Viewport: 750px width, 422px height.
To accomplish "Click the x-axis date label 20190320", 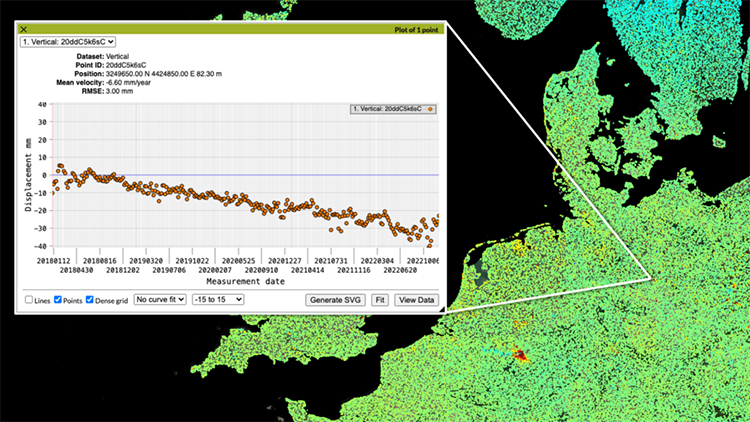I will tap(146, 261).
